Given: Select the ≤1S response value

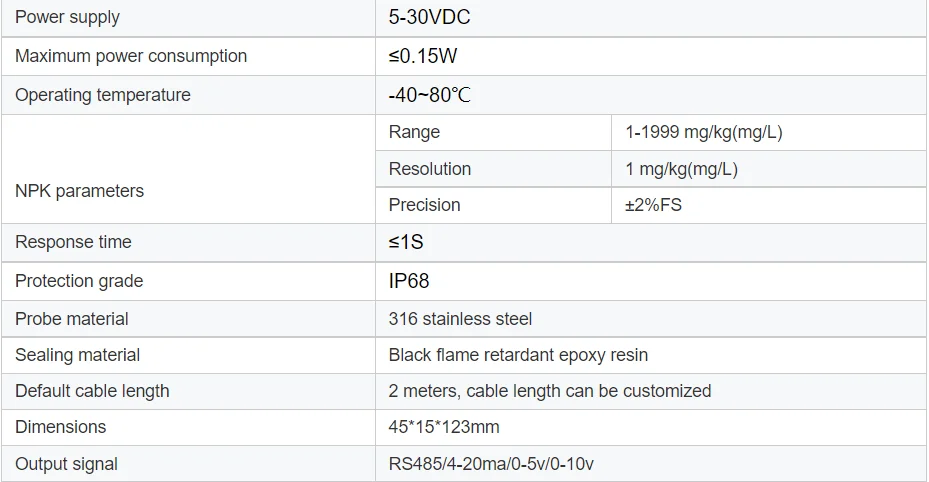Looking at the screenshot, I should [406, 242].
